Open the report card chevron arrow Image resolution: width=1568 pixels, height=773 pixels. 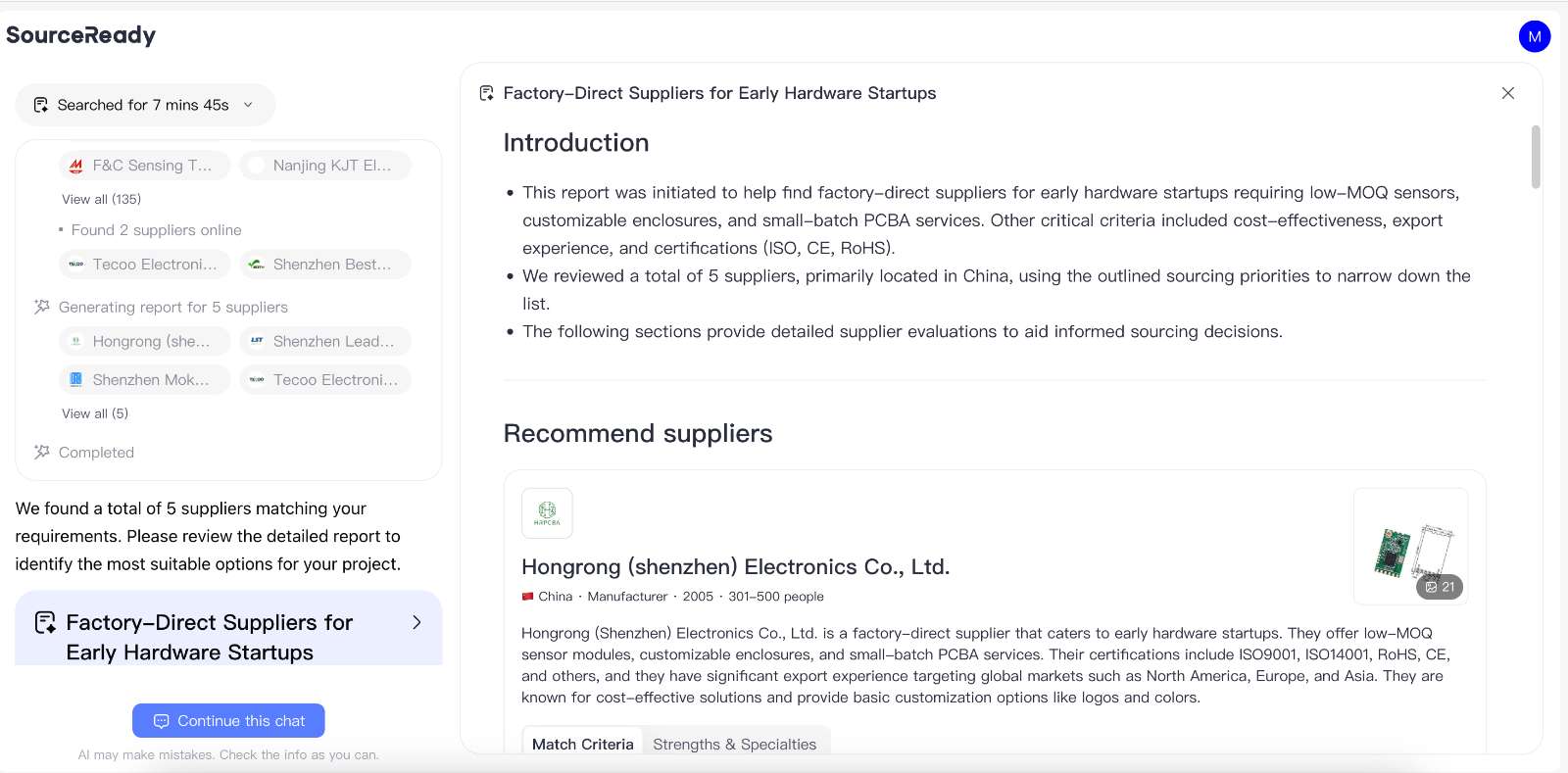(x=416, y=622)
